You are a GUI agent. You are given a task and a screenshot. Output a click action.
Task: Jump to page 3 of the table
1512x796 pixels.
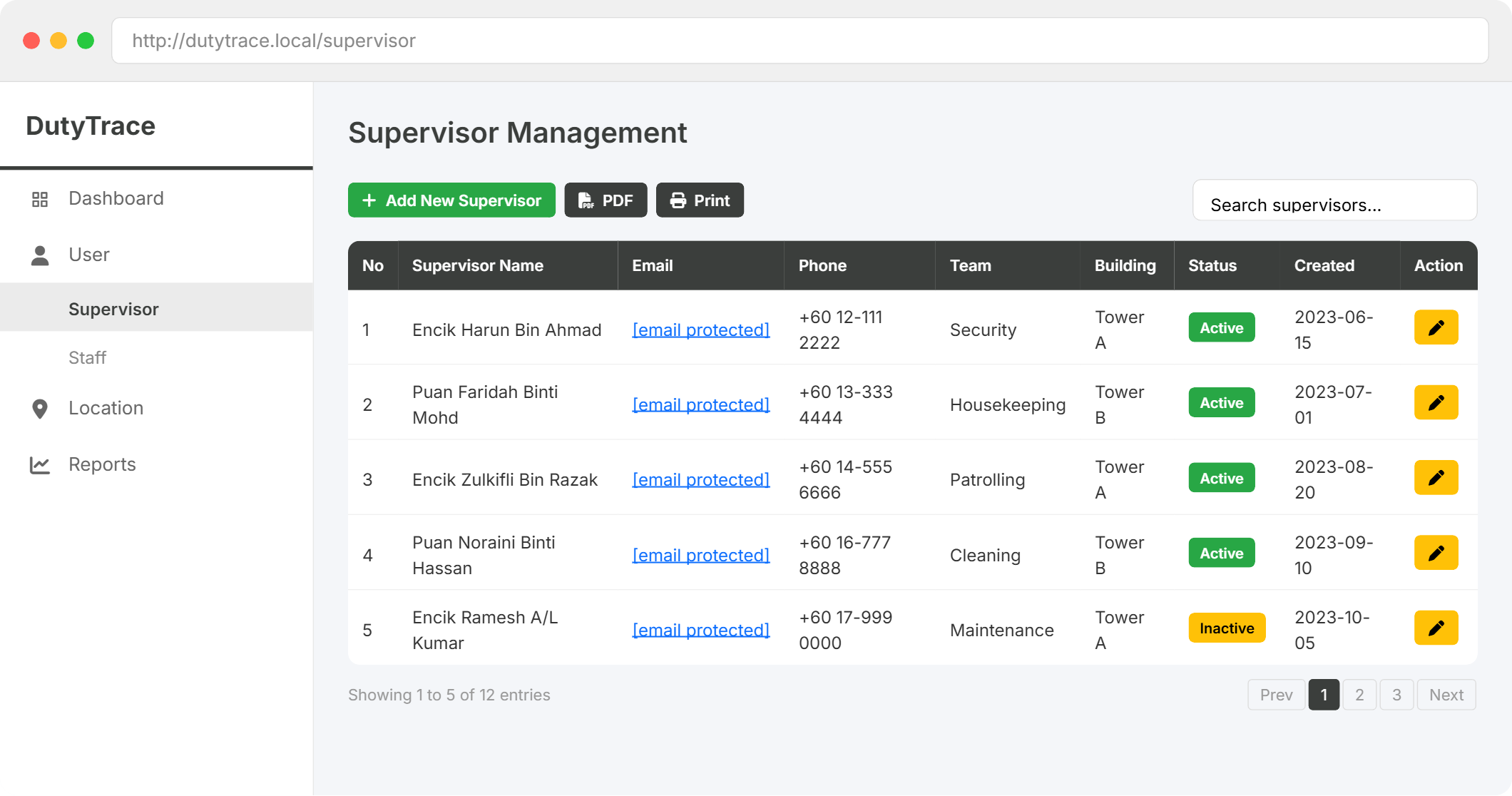(x=1396, y=695)
